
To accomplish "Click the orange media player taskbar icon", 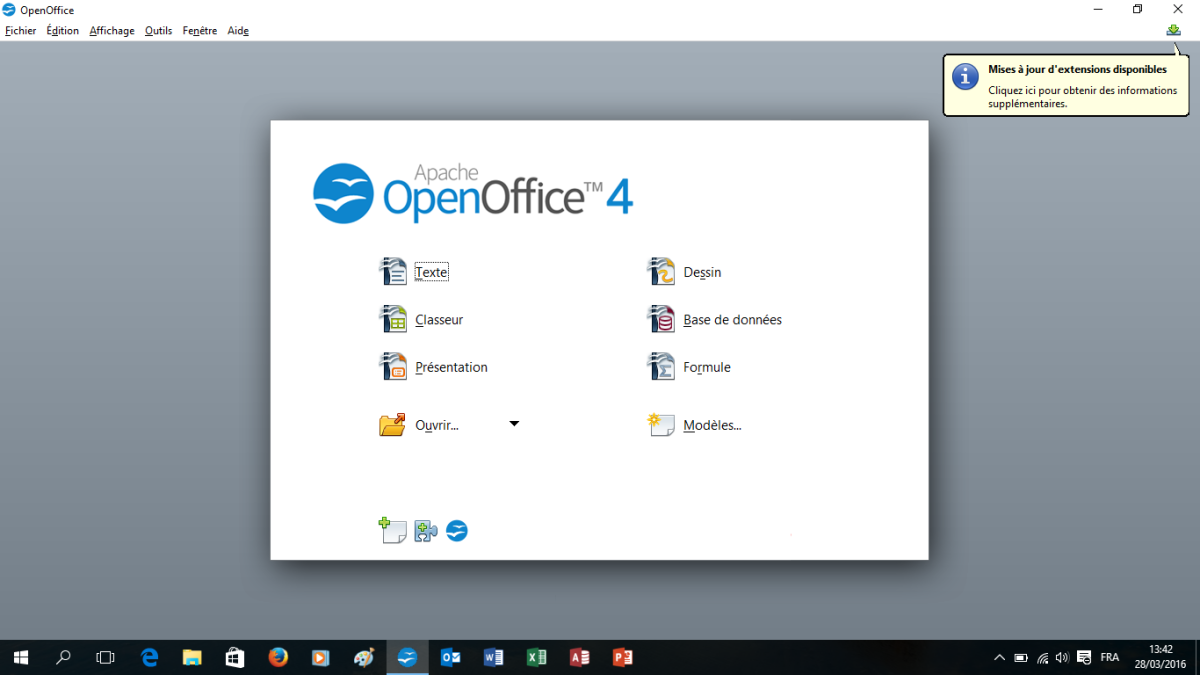I will pos(321,657).
